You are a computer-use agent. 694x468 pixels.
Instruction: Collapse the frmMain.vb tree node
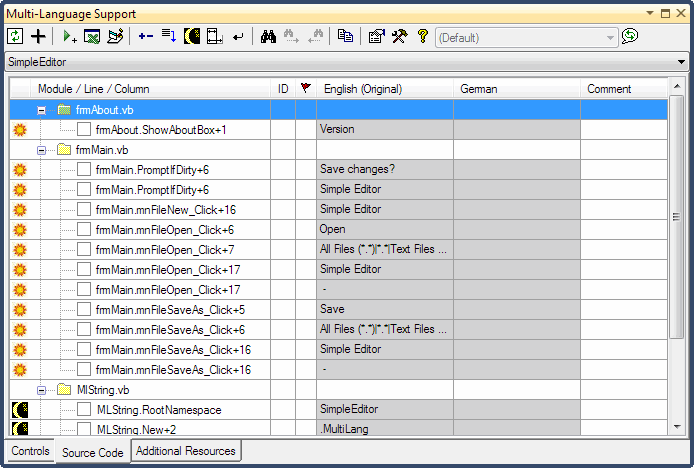42,150
